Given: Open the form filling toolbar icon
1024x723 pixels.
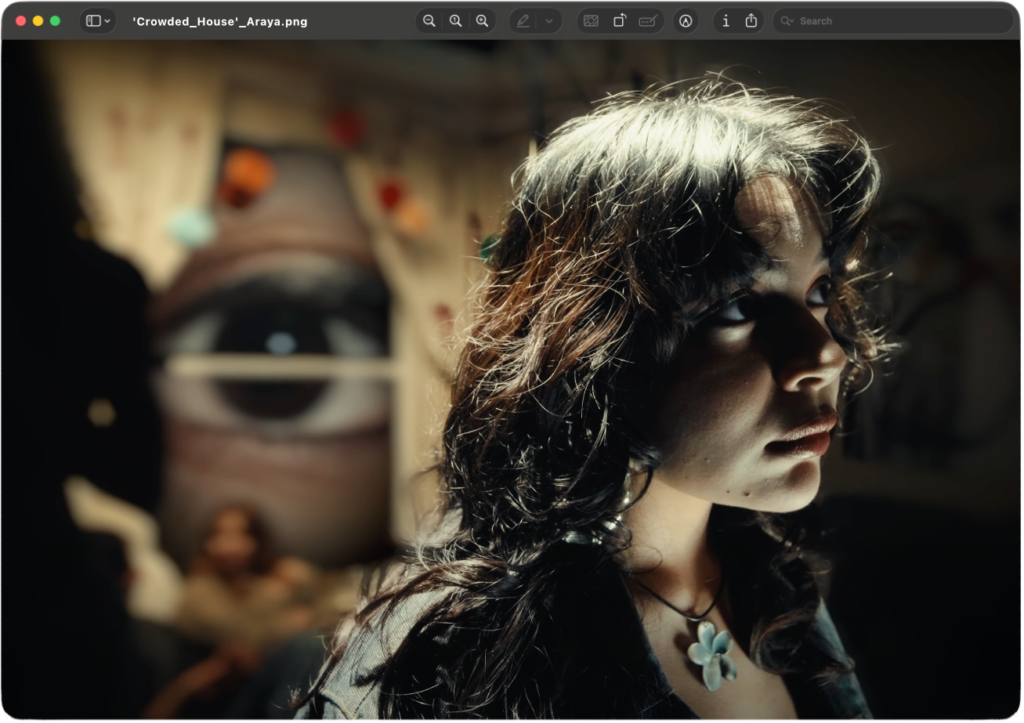Looking at the screenshot, I should [648, 21].
